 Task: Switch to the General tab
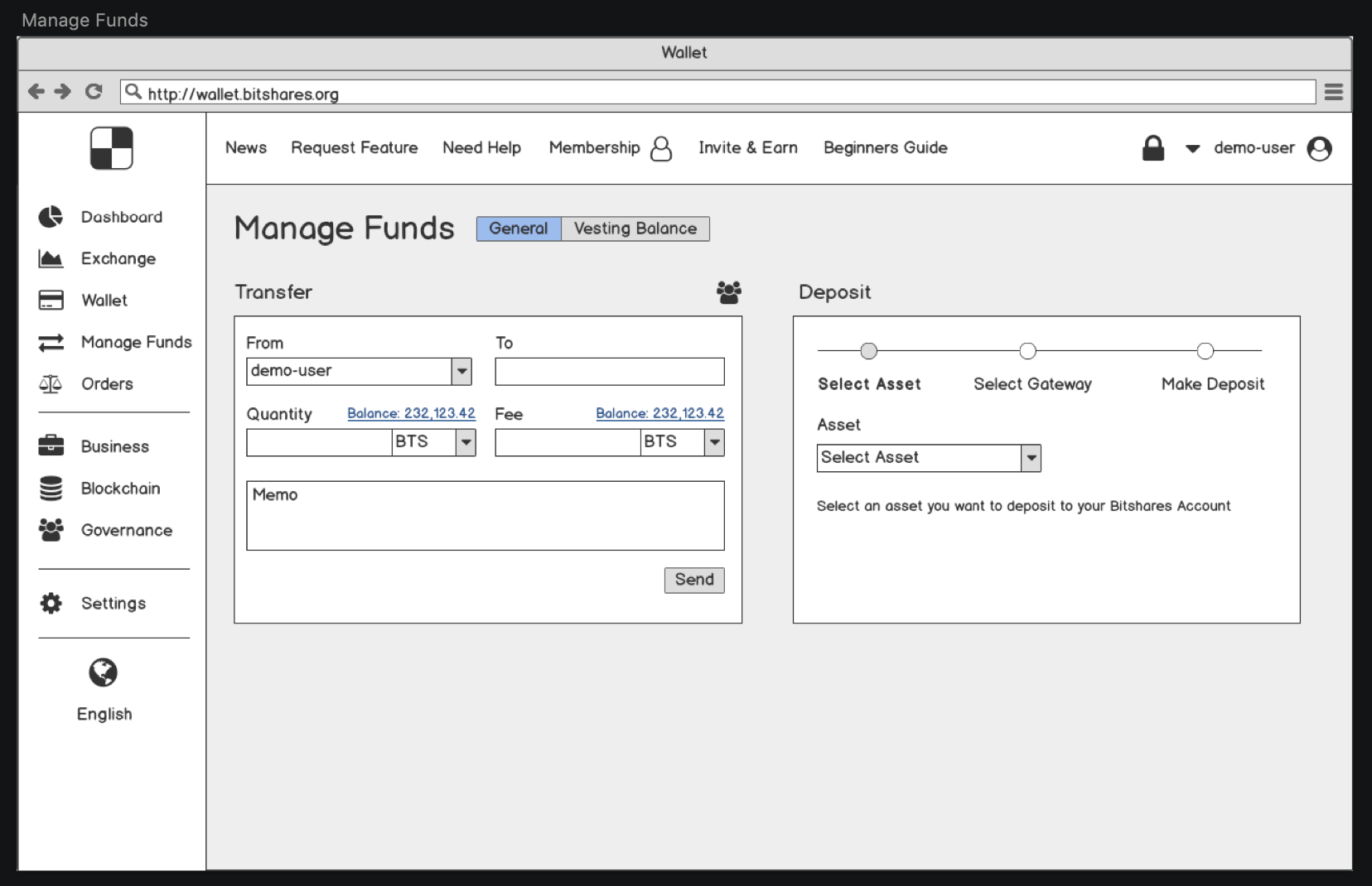point(519,229)
